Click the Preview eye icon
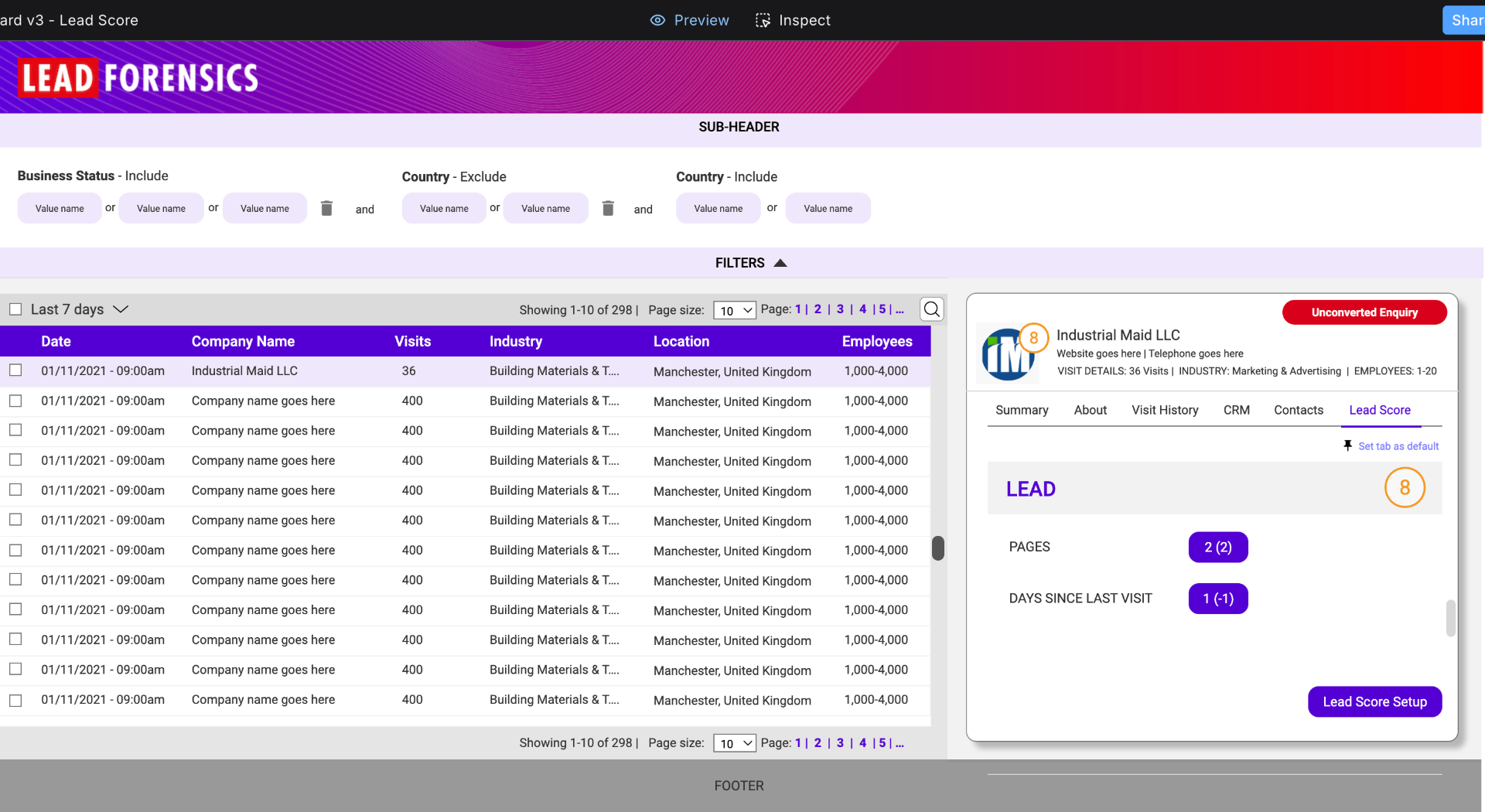The height and width of the screenshot is (812, 1485). [x=657, y=20]
